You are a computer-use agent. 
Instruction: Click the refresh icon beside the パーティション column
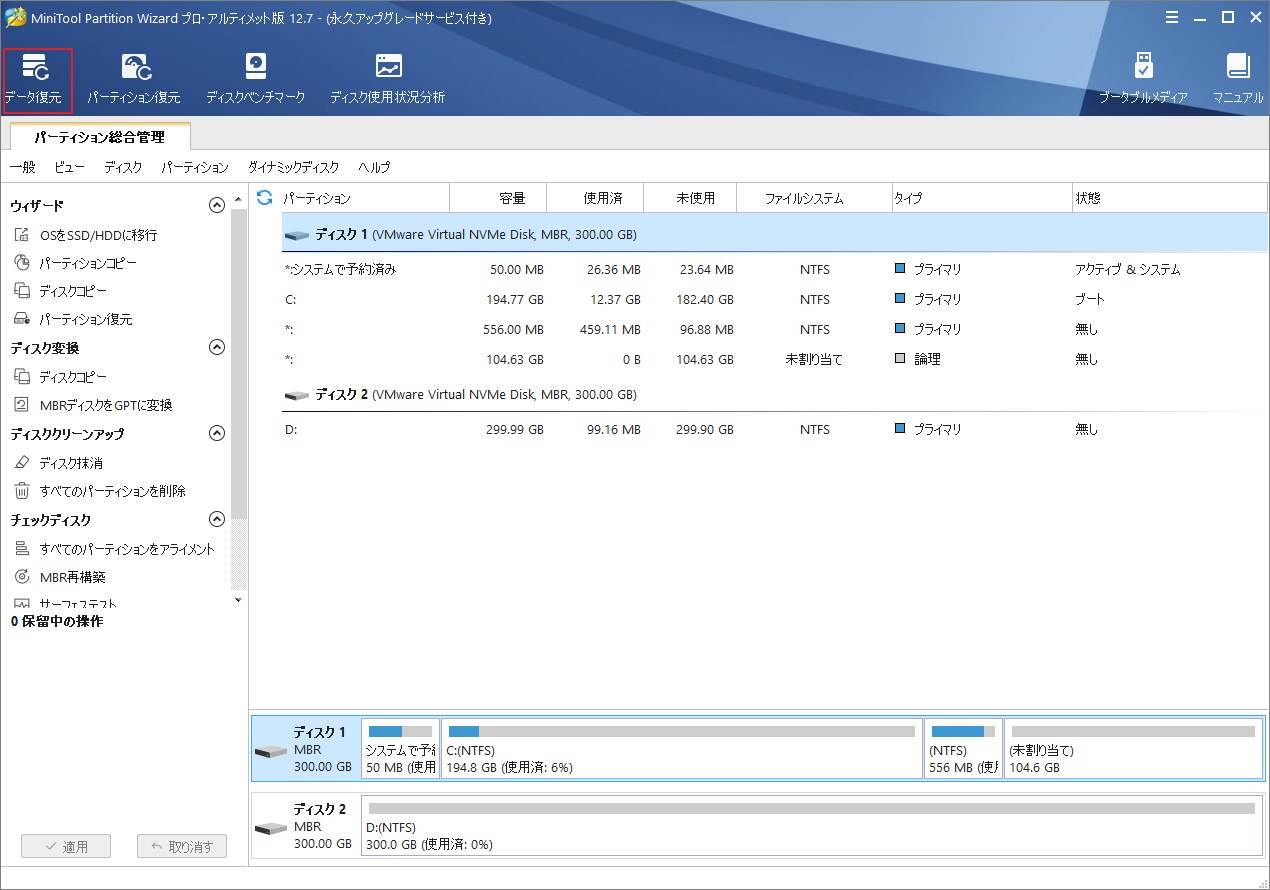265,198
